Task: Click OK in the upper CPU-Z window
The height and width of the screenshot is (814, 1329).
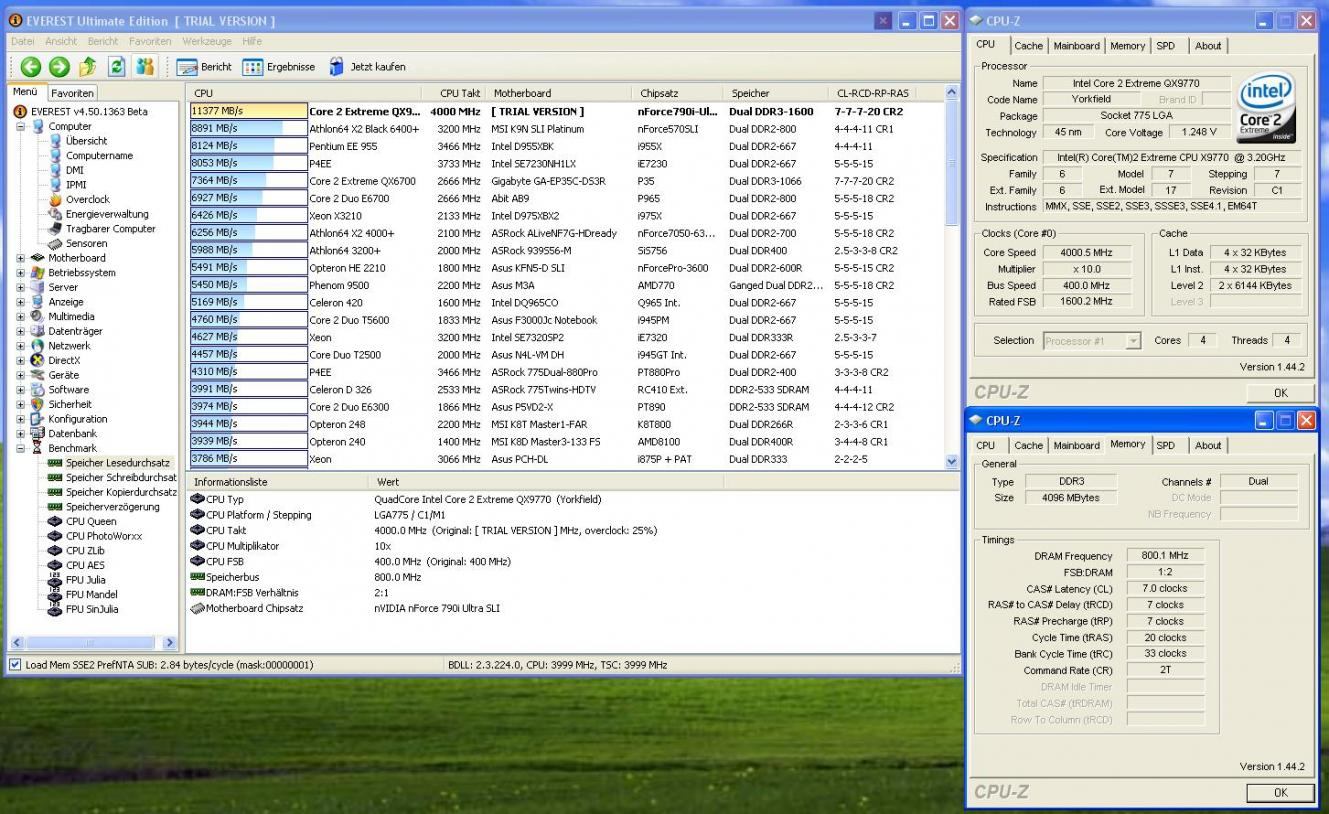Action: [1280, 393]
